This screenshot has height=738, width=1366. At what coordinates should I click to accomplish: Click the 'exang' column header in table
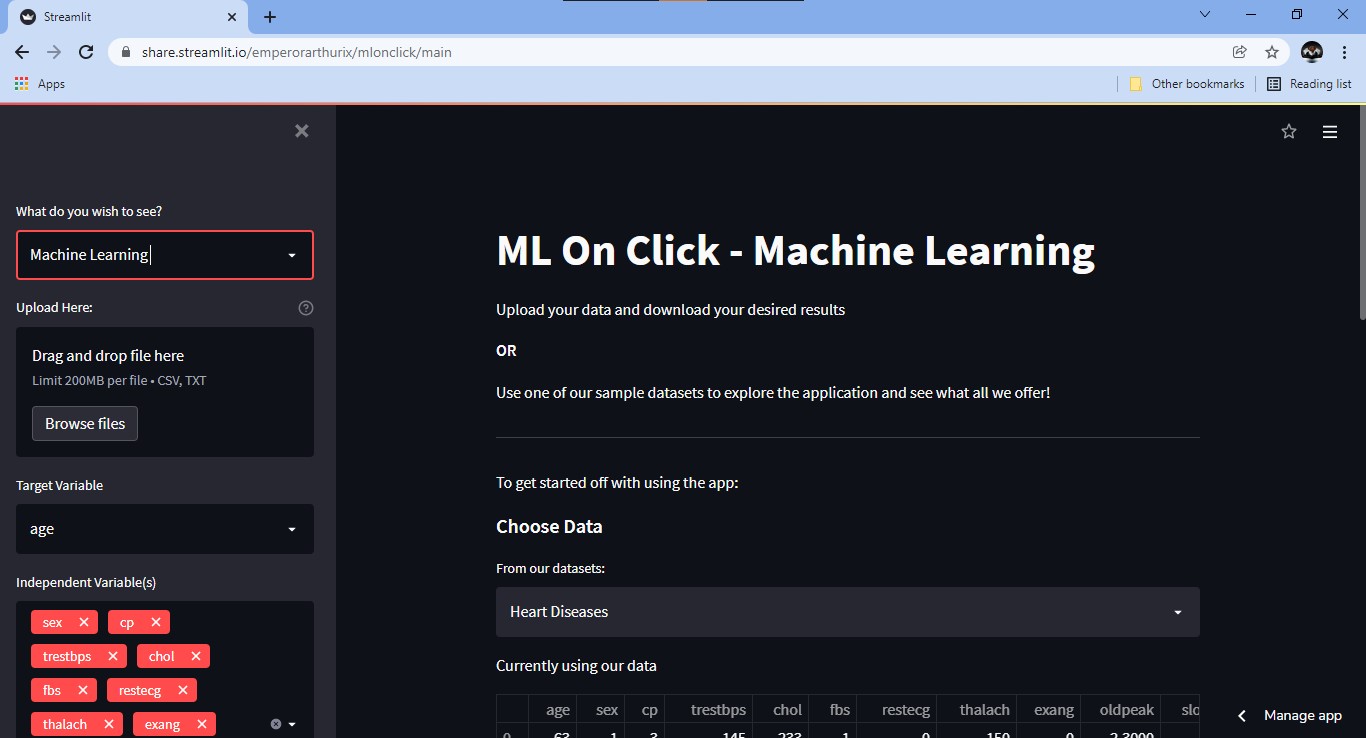point(1054,710)
